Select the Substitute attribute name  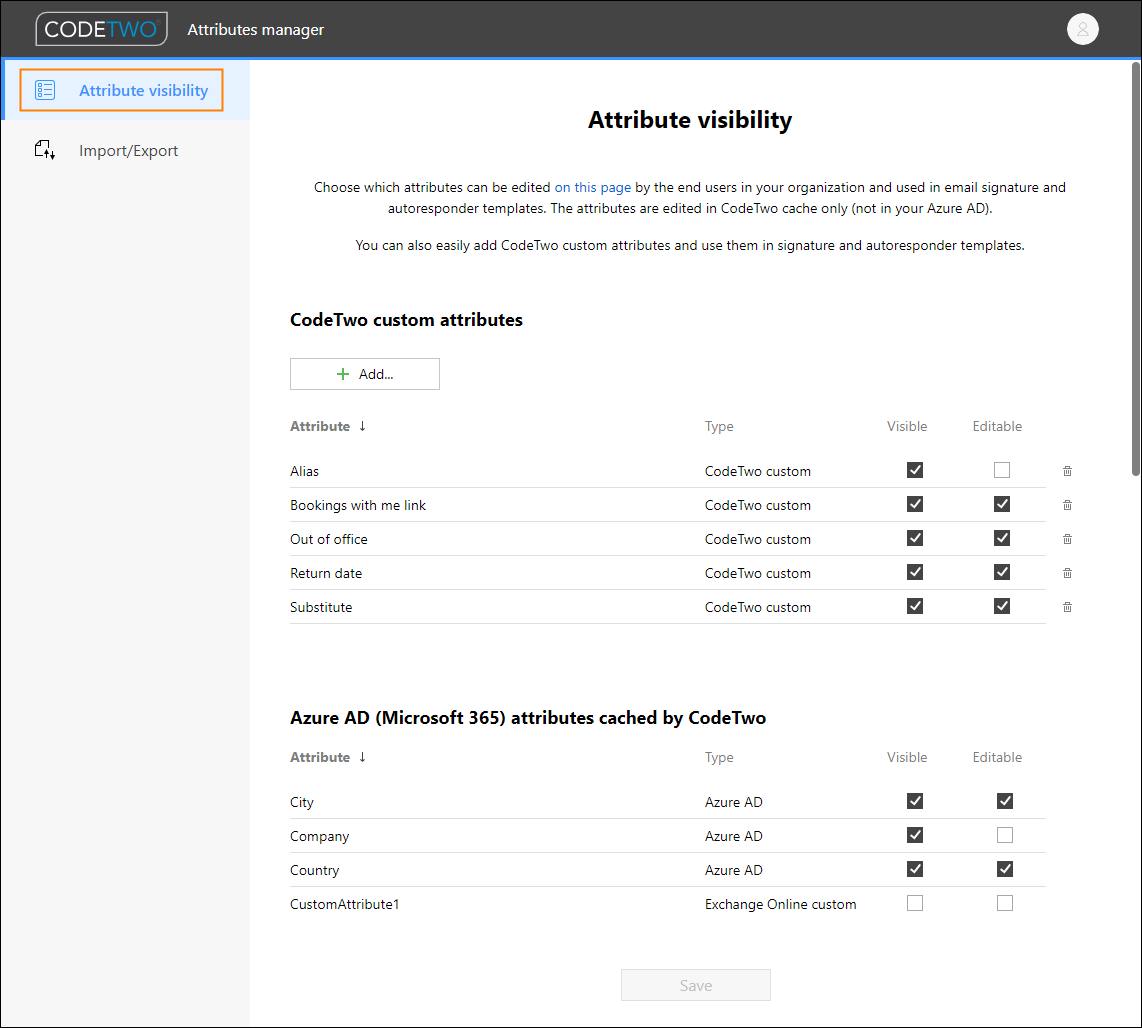(x=320, y=607)
